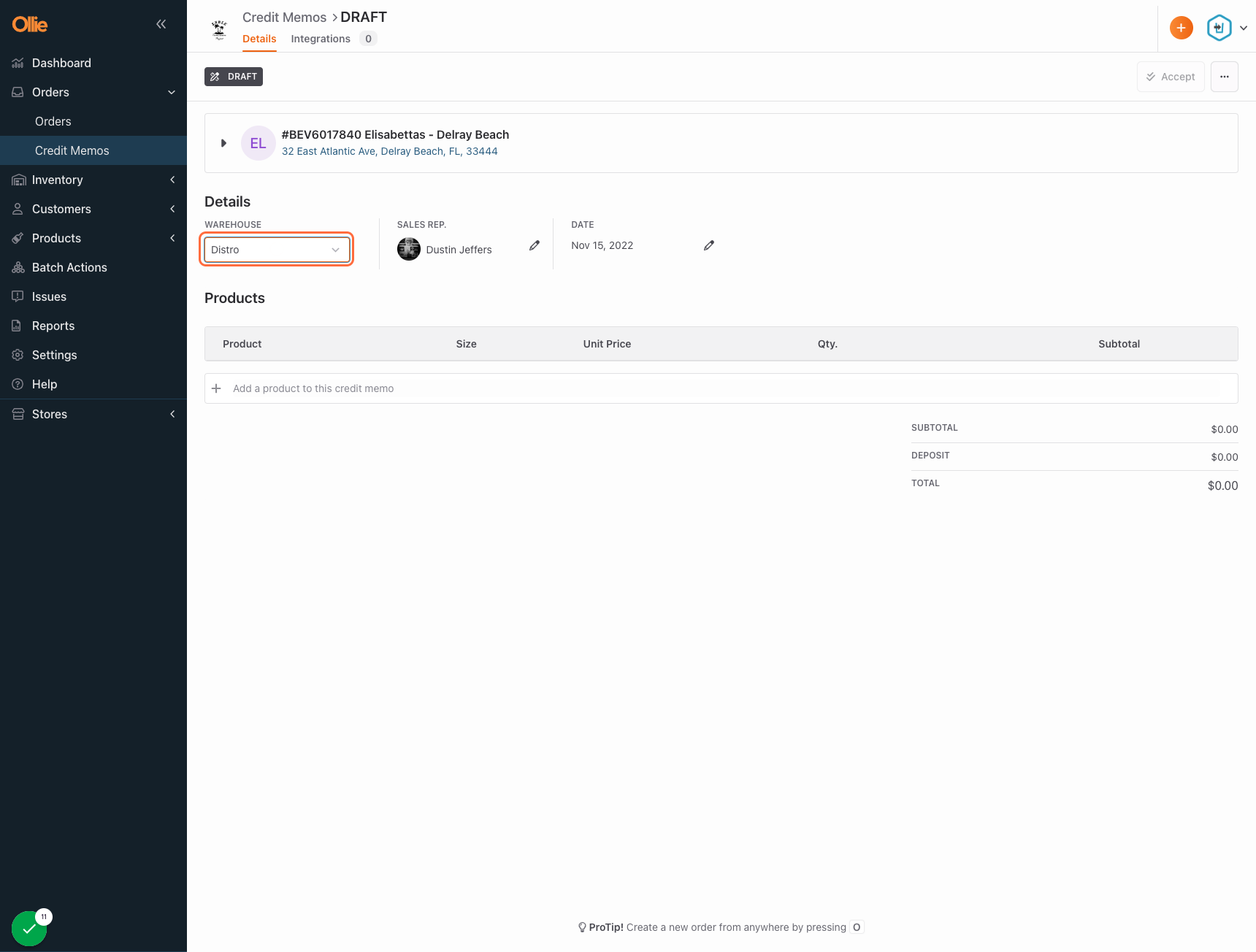Click the DRAFT status badge

point(234,77)
